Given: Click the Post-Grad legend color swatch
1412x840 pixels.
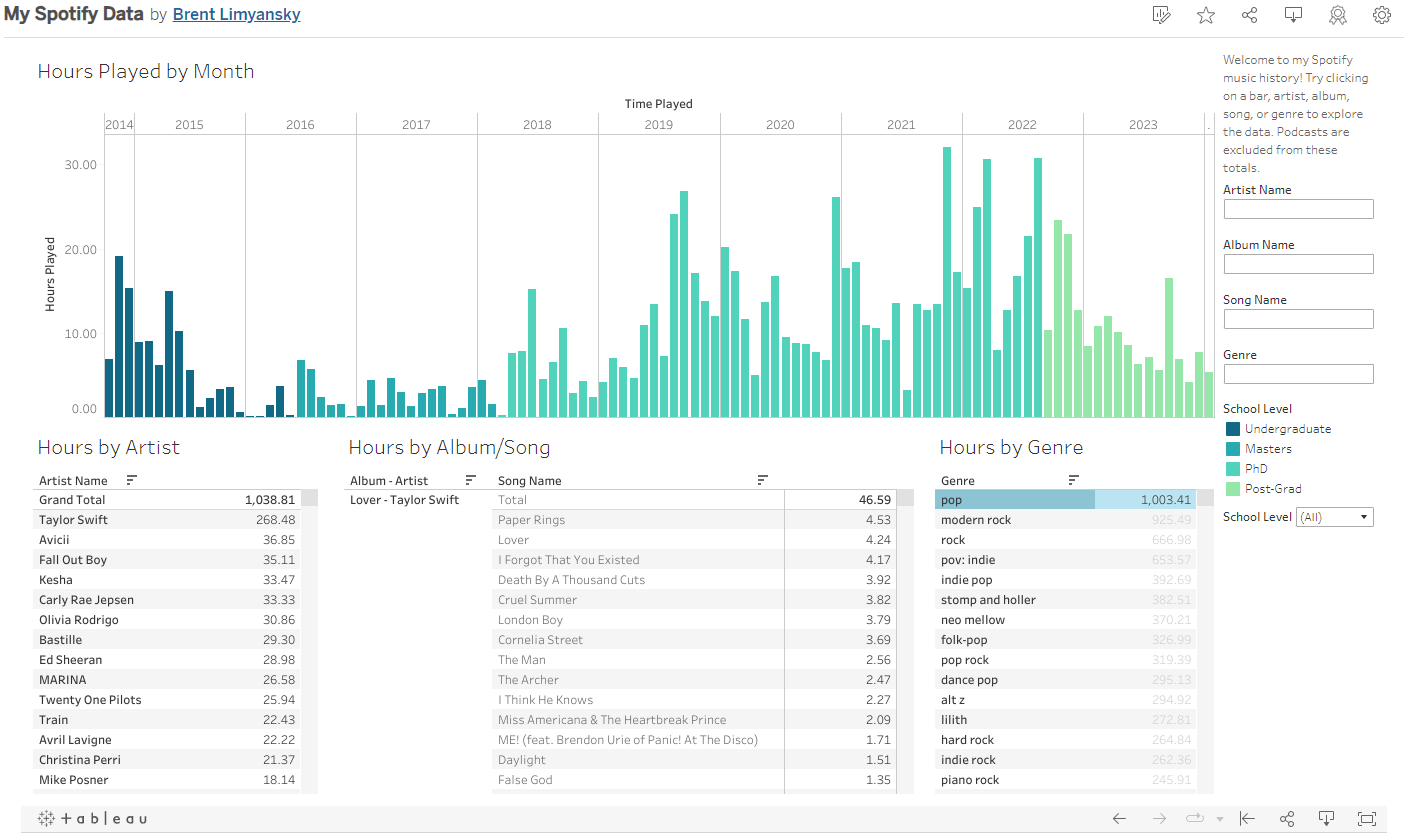Looking at the screenshot, I should [1232, 489].
